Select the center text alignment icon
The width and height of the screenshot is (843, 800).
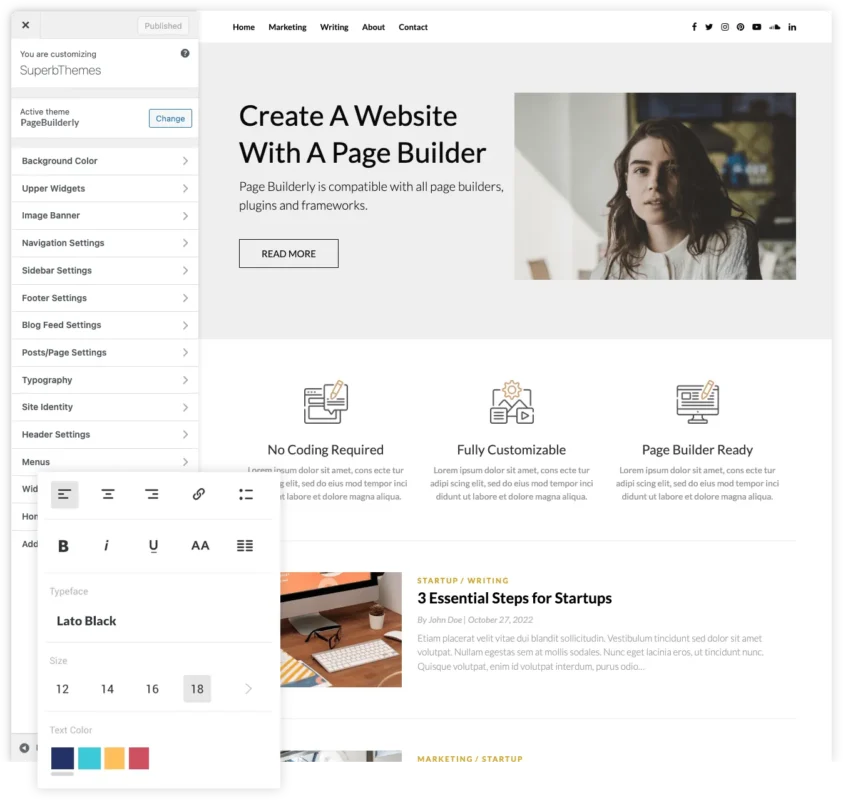(x=107, y=493)
